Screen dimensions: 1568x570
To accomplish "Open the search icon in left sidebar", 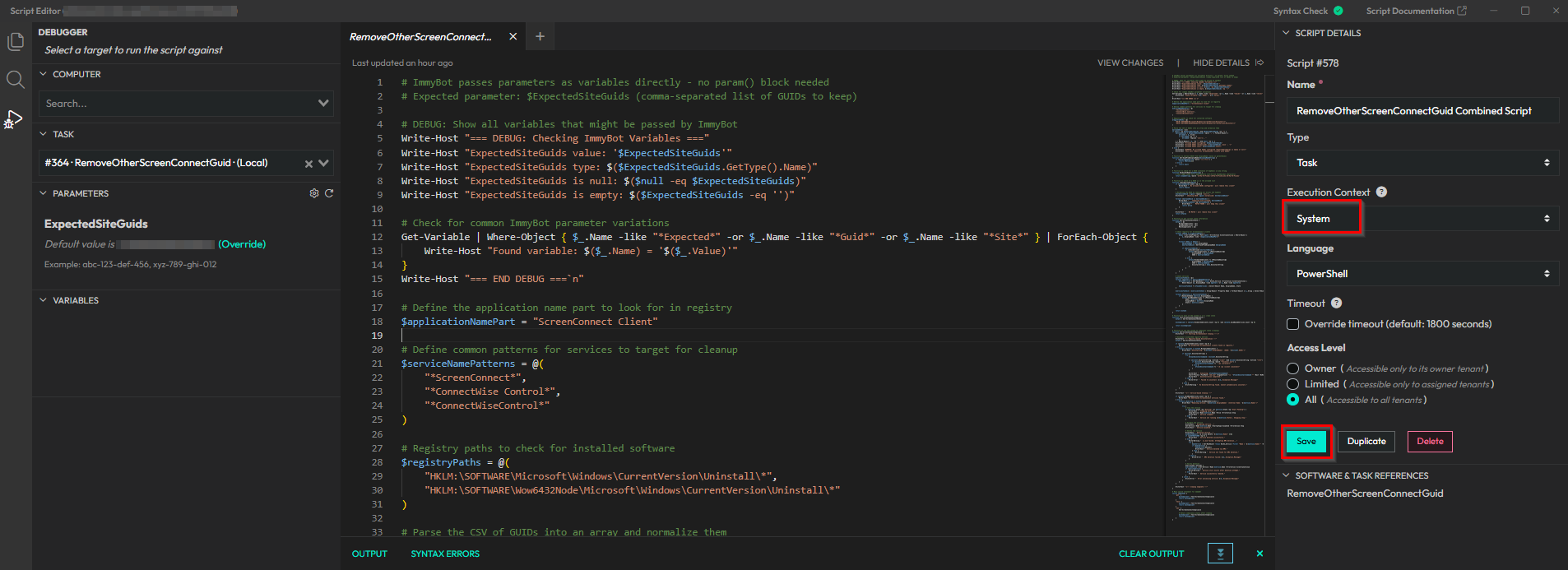I will (x=16, y=79).
